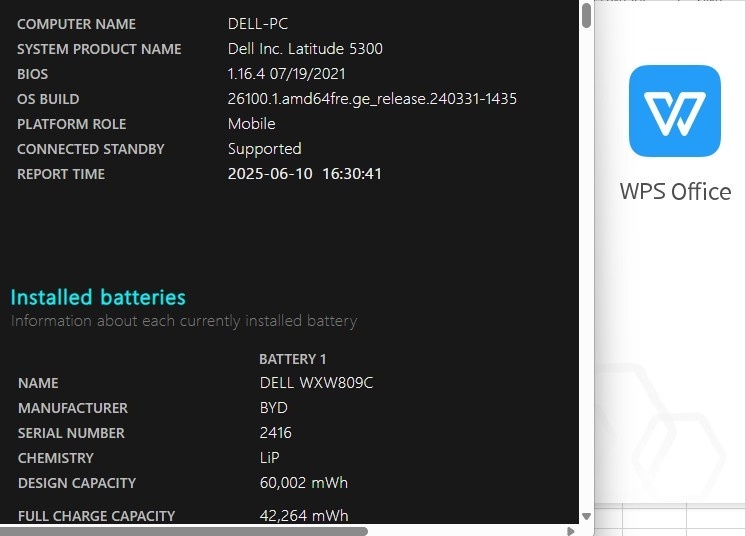Image resolution: width=745 pixels, height=536 pixels.
Task: Click the full charge capacity '42,264 mWh'
Action: tap(304, 516)
